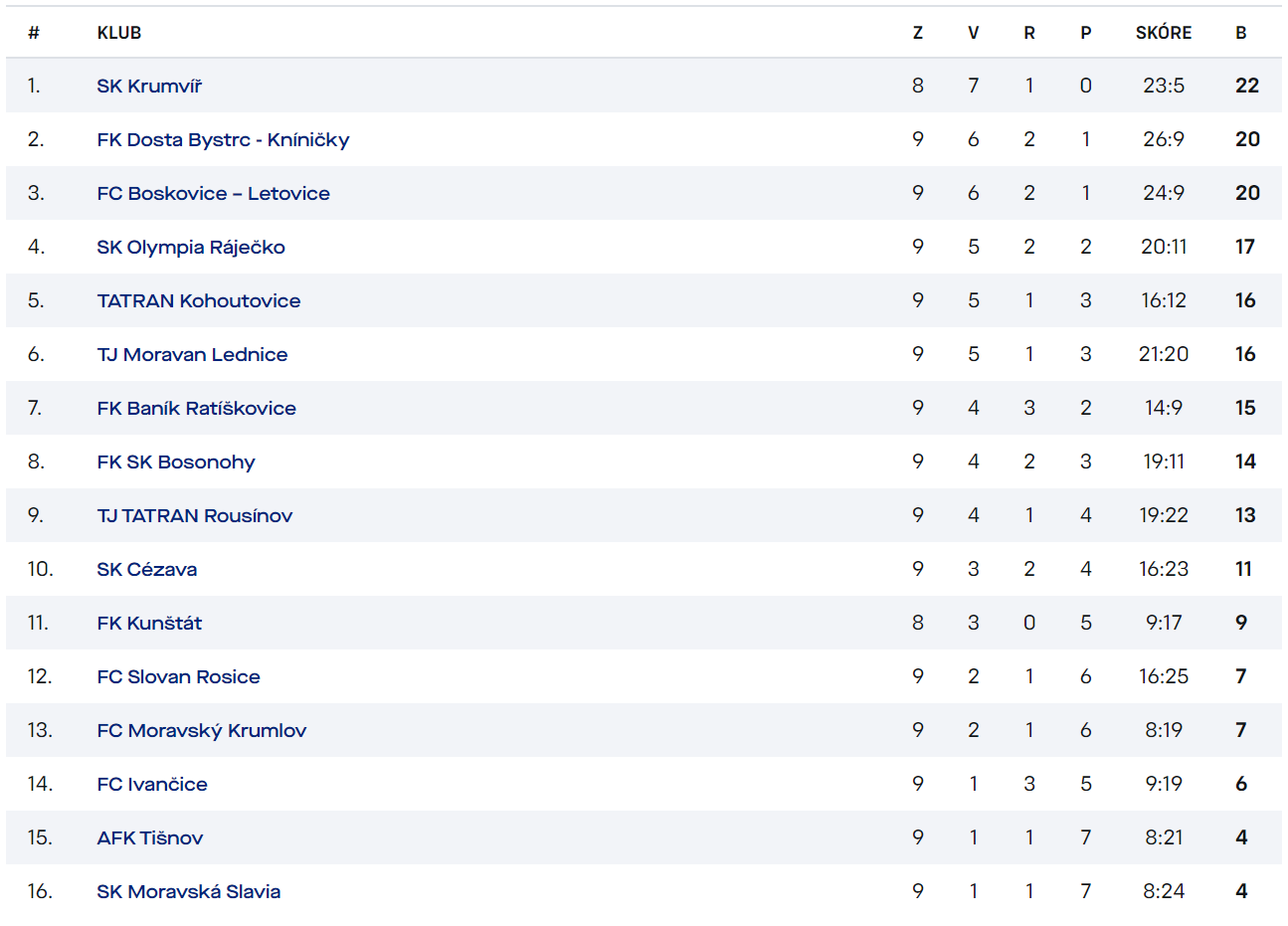Open the FC Ivančice page
Image resolution: width=1288 pixels, height=926 pixels.
[x=152, y=784]
